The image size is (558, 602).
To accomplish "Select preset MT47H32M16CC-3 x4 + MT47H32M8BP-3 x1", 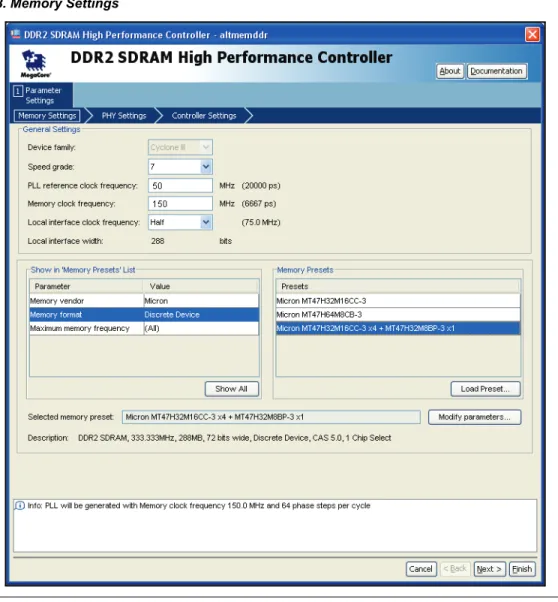I will pyautogui.click(x=398, y=328).
